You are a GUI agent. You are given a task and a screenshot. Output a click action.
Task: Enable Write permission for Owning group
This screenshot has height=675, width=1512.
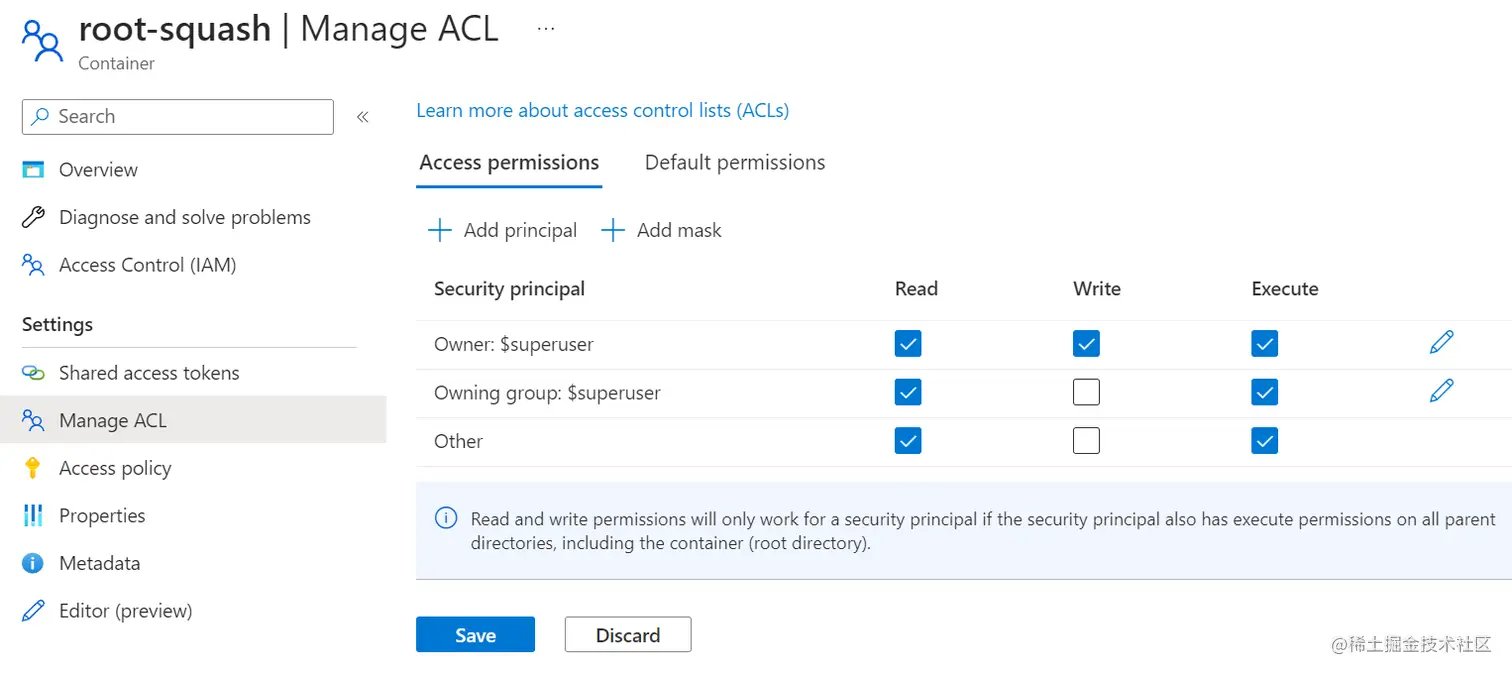coord(1086,393)
